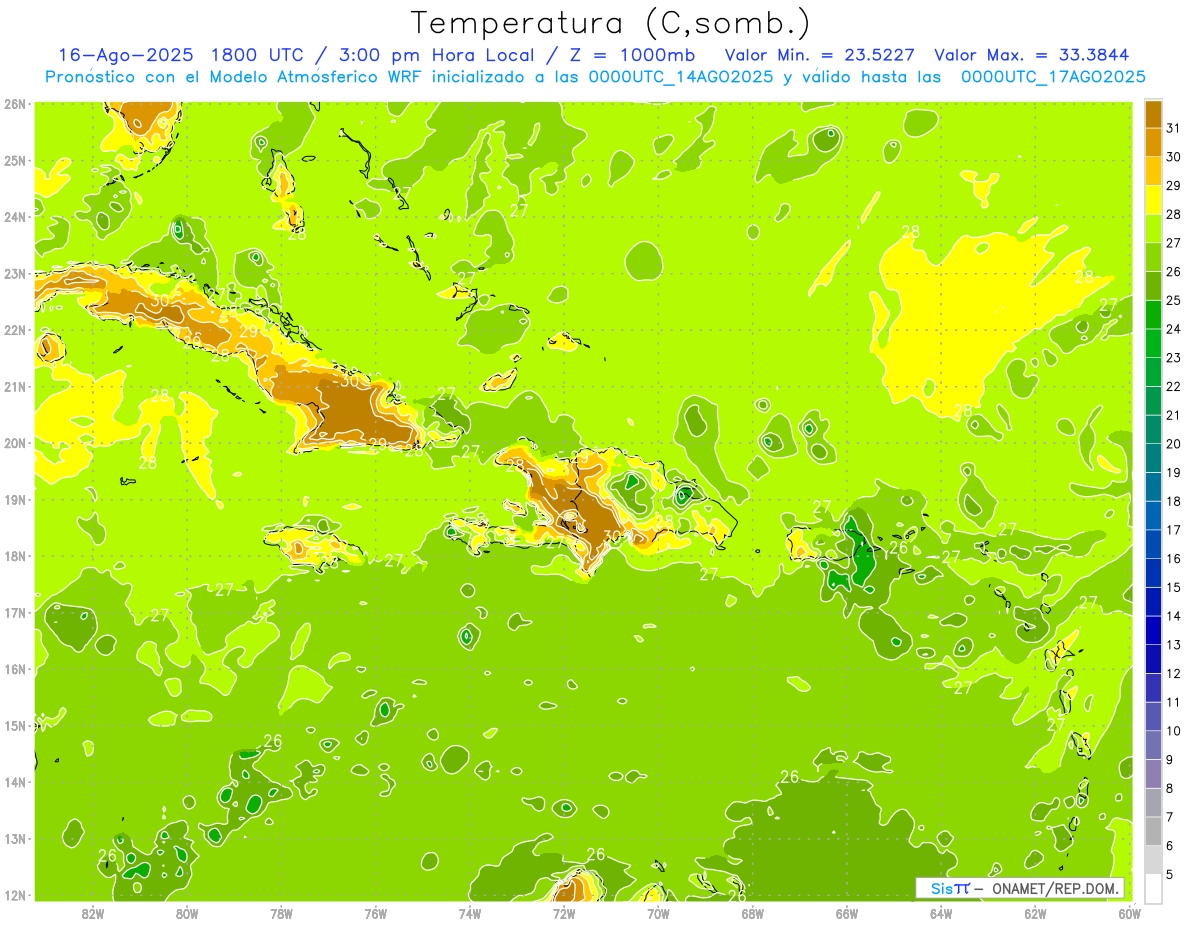Viewport: 1200px width, 927px height.
Task: Click the "62W" longitude axis label
Action: [1035, 912]
